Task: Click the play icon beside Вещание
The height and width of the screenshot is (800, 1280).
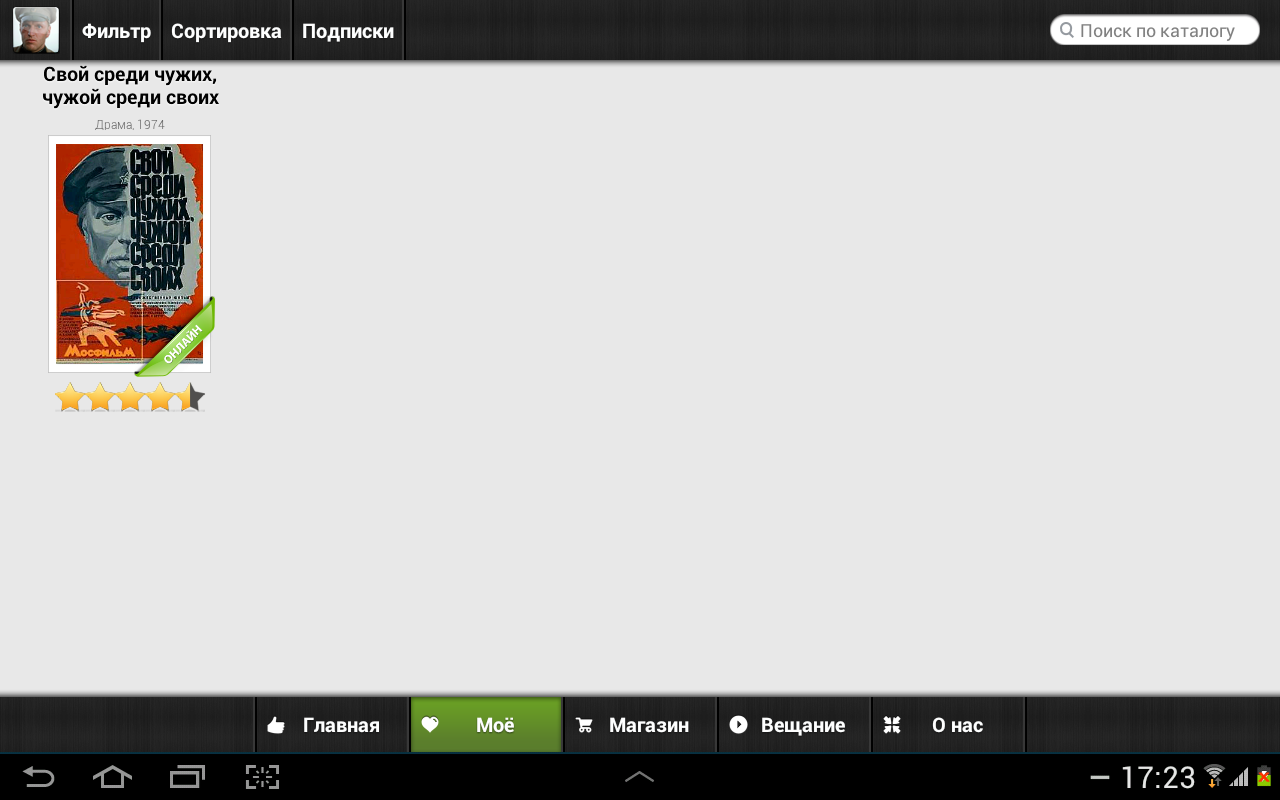Action: [x=738, y=725]
